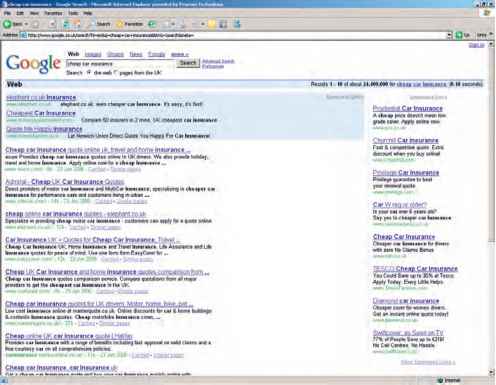Image resolution: width=496 pixels, height=385 pixels.
Task: Click the blue Messenger icon ending the toolbar
Action: click(x=237, y=24)
